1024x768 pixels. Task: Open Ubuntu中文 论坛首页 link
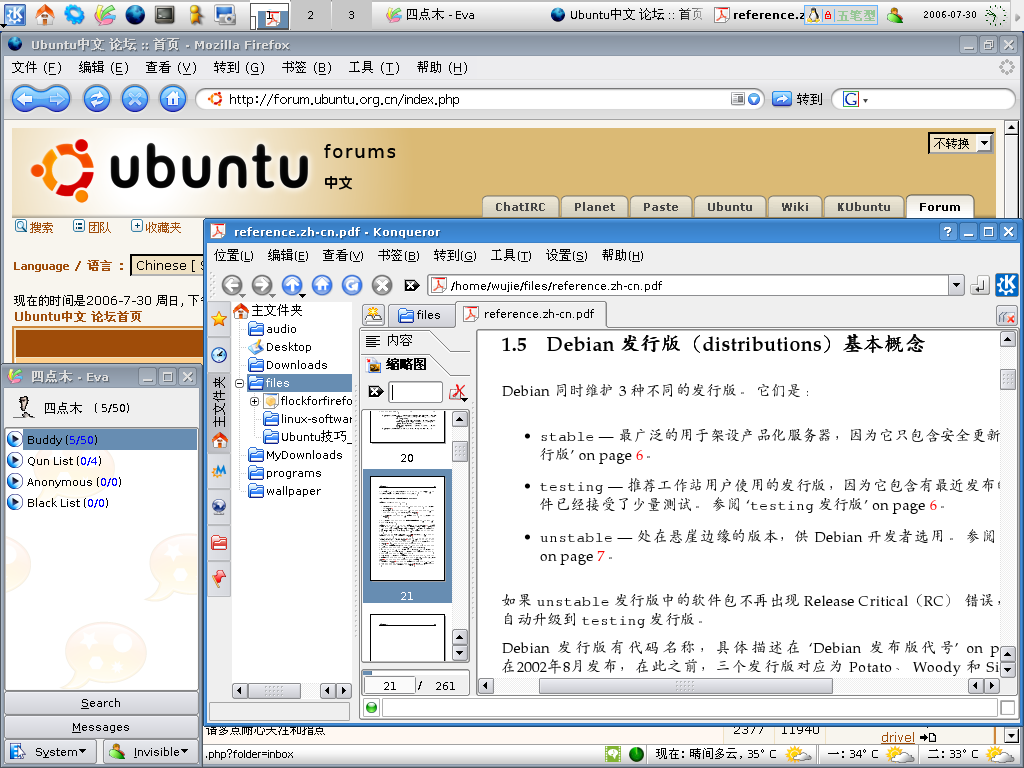tap(78, 317)
